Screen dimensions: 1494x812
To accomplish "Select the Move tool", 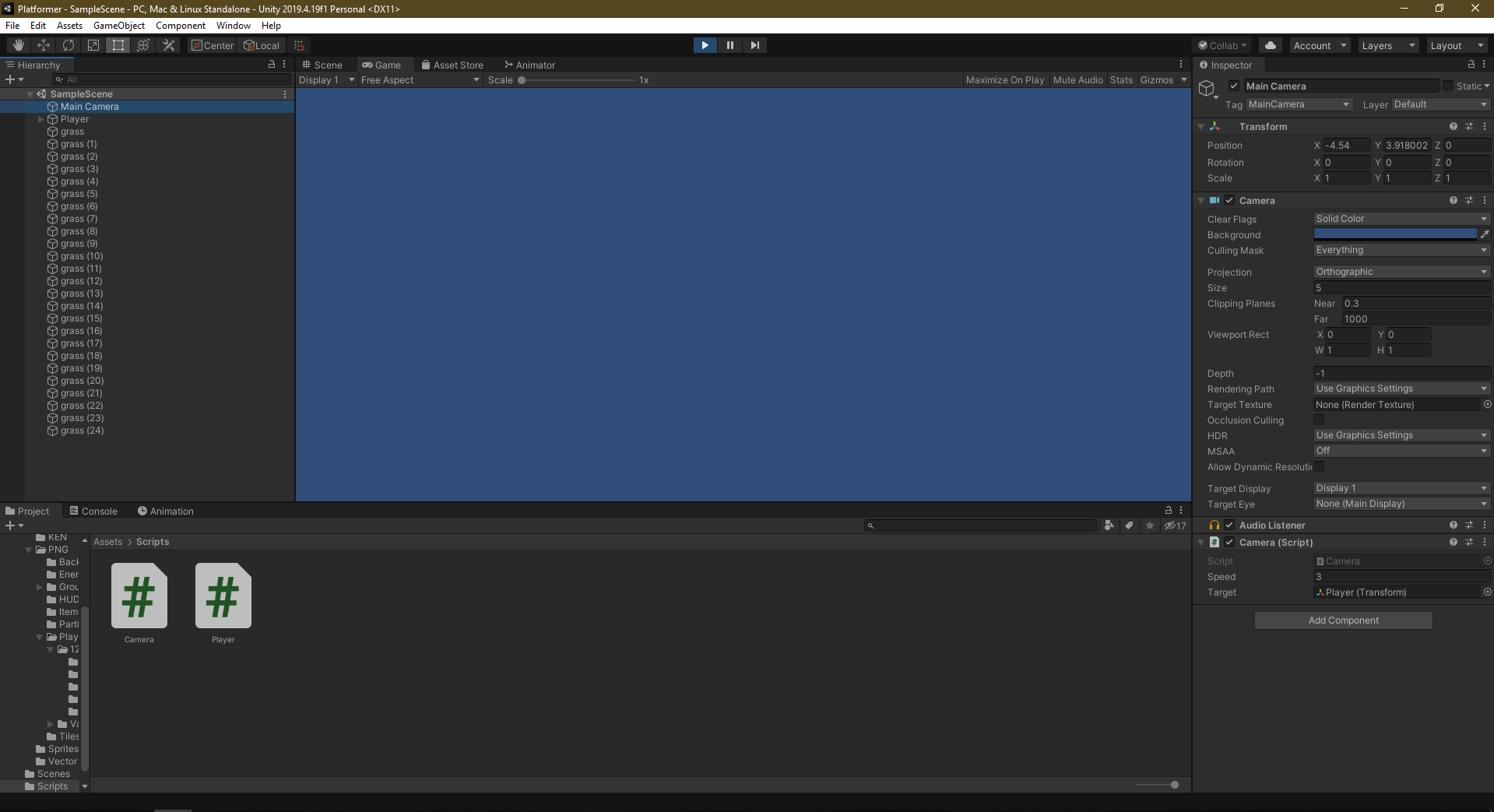I will click(43, 45).
